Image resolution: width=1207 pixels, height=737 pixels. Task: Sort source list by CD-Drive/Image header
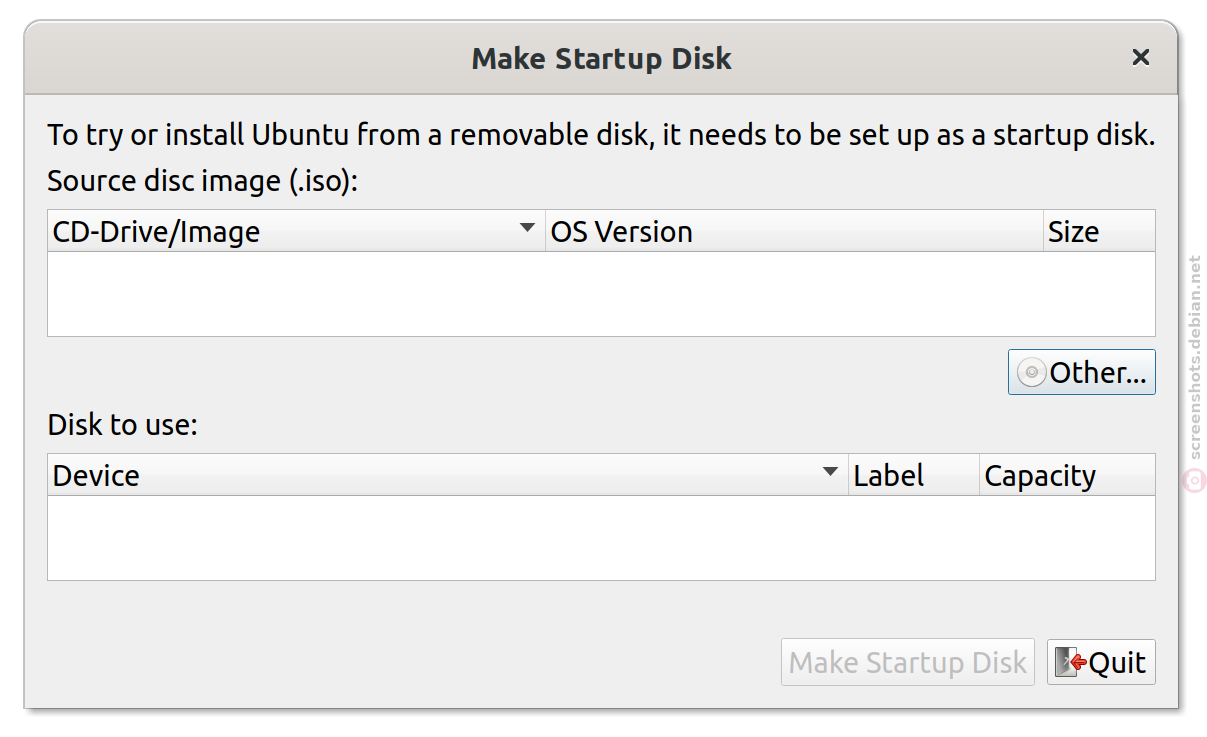tap(296, 231)
